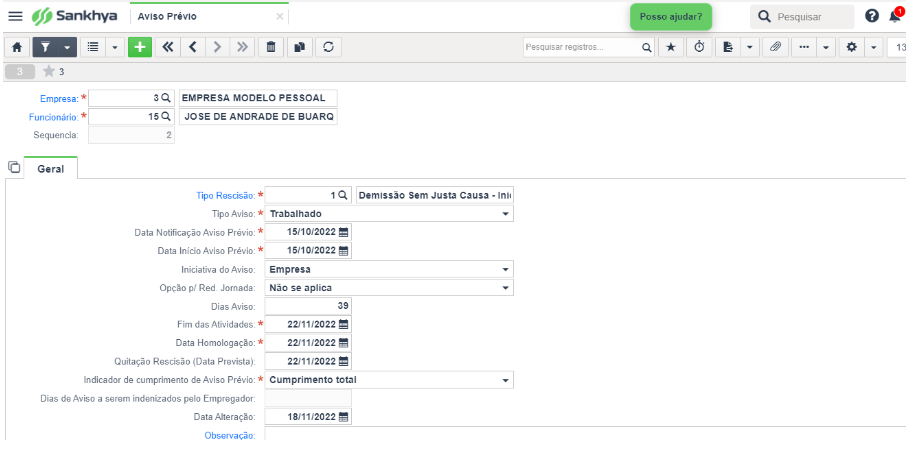Image resolution: width=922 pixels, height=465 pixels.
Task: Click the home icon in toolbar
Action: [x=17, y=47]
